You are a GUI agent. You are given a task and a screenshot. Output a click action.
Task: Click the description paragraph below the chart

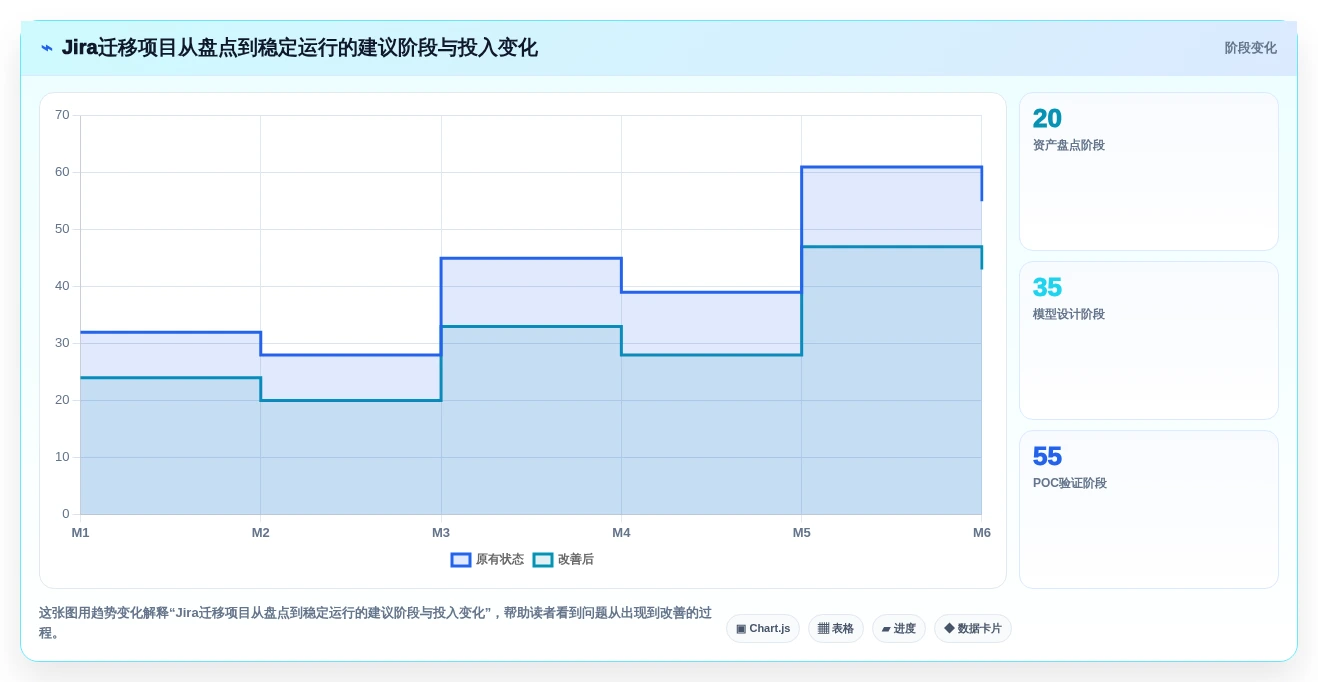click(x=375, y=622)
